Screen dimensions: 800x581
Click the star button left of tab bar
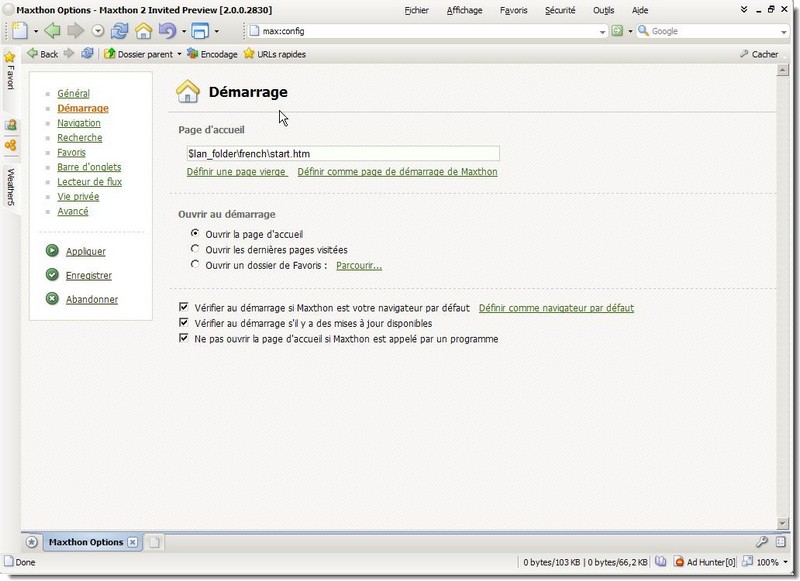tap(32, 542)
